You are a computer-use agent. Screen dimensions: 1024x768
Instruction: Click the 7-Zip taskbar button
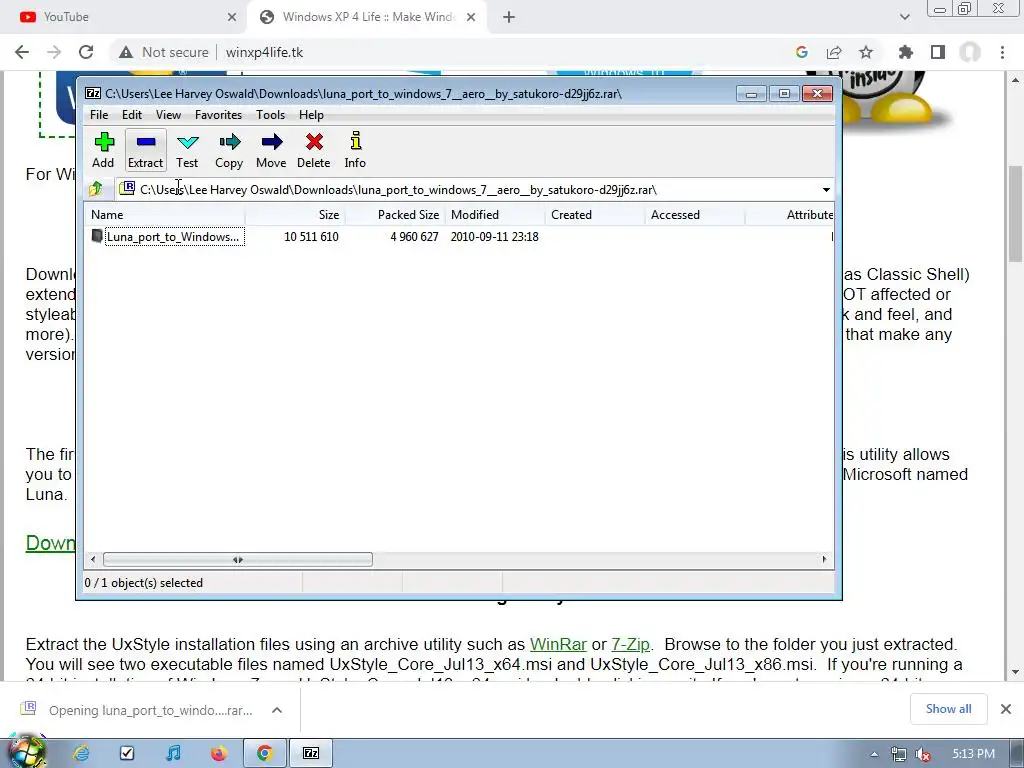pyautogui.click(x=311, y=754)
